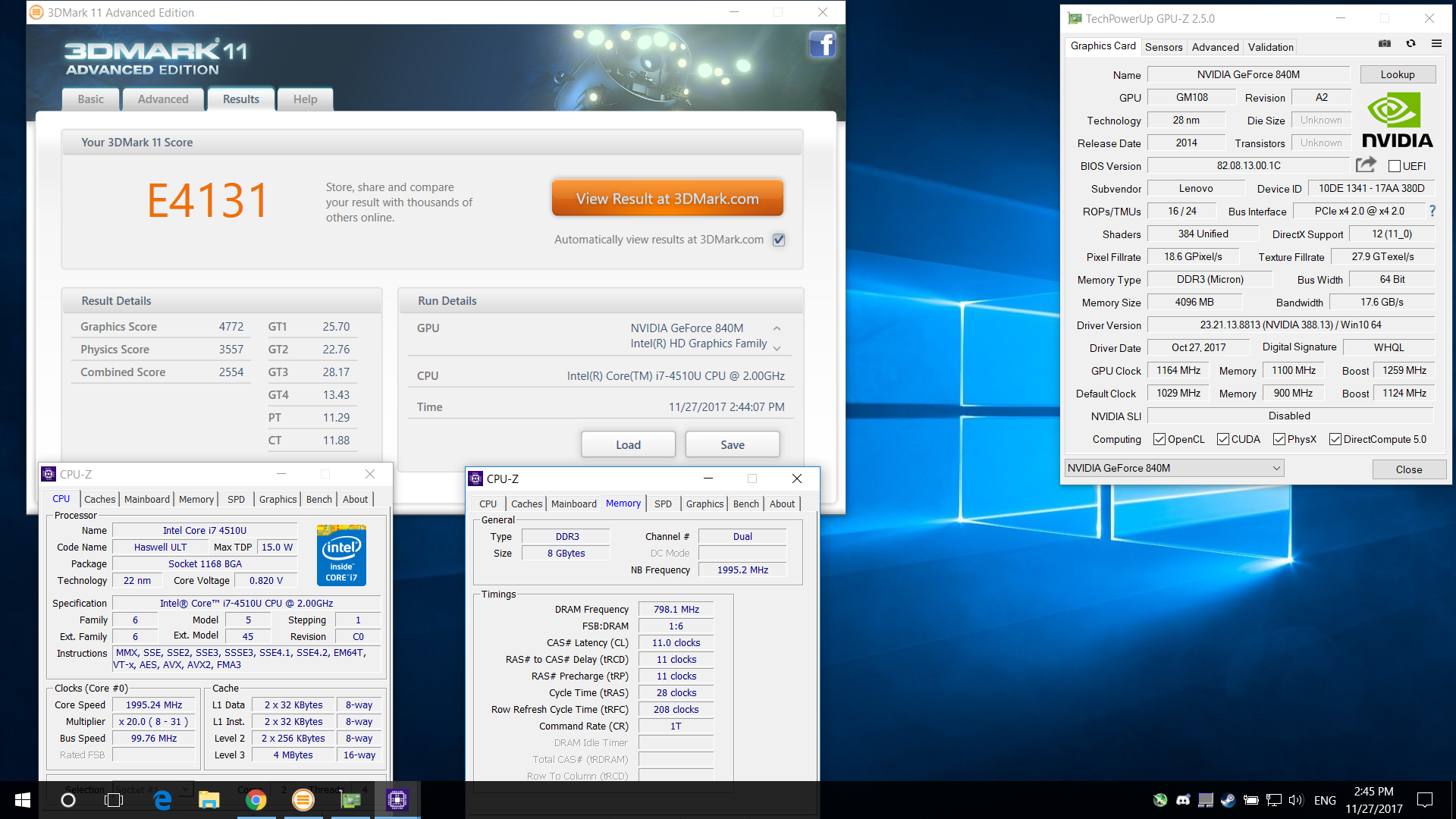1456x819 pixels.
Task: Switch to GPU-Z taskbar icon
Action: pos(350,800)
